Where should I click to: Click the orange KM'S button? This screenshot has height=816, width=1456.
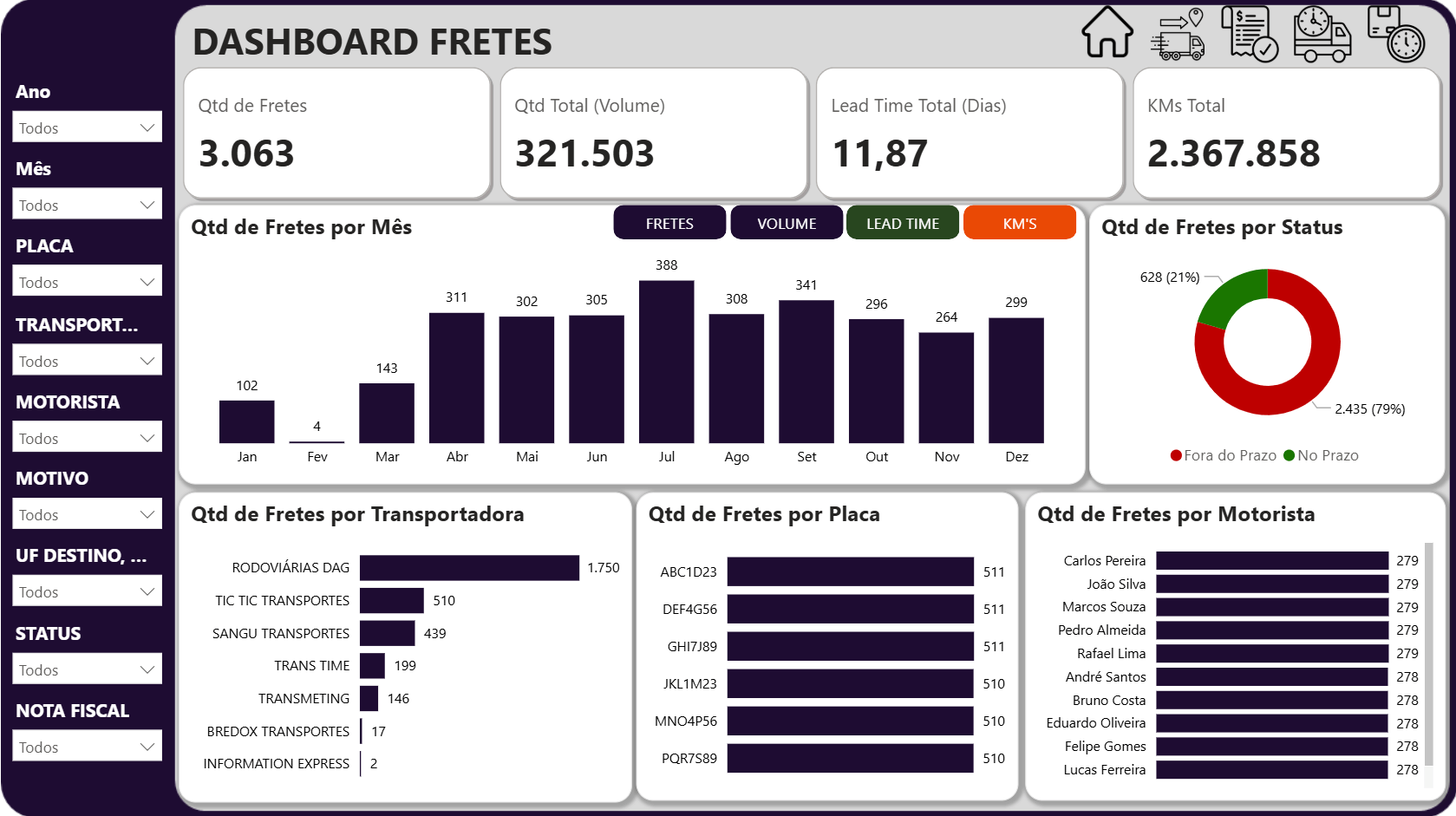click(x=1019, y=223)
